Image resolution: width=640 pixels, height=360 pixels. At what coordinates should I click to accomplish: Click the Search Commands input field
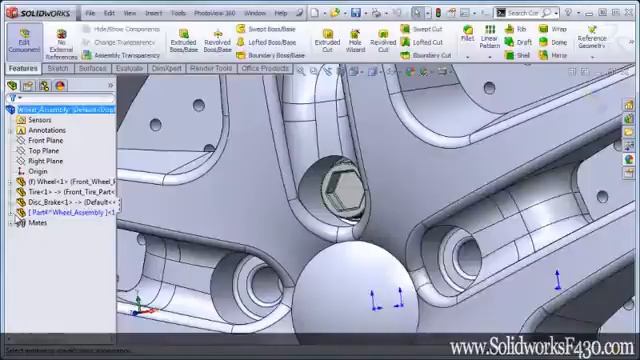(524, 13)
